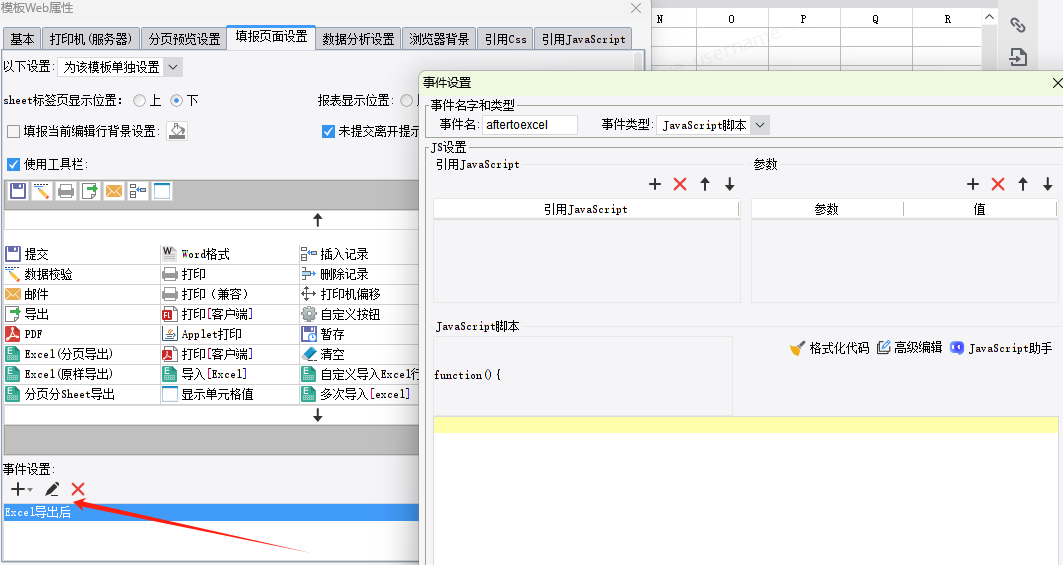Toggle 填报当前编辑行背景设置 checkbox

14,132
